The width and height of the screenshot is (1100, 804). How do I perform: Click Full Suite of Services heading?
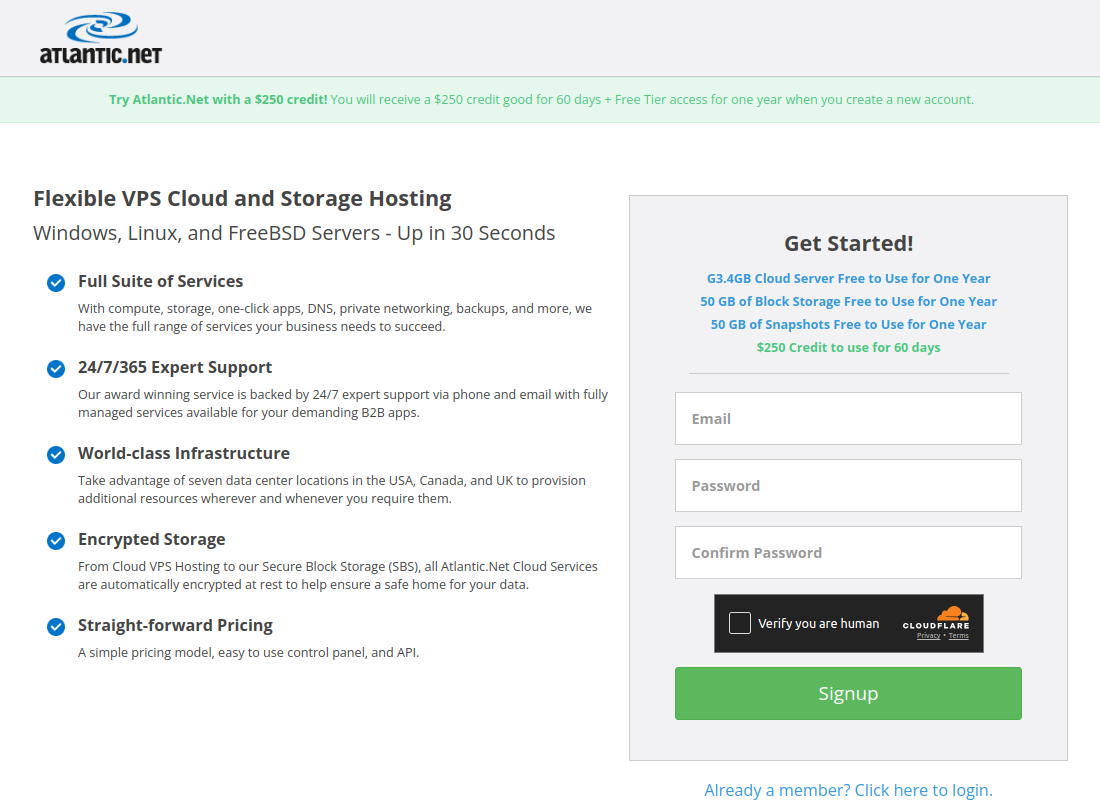click(161, 281)
